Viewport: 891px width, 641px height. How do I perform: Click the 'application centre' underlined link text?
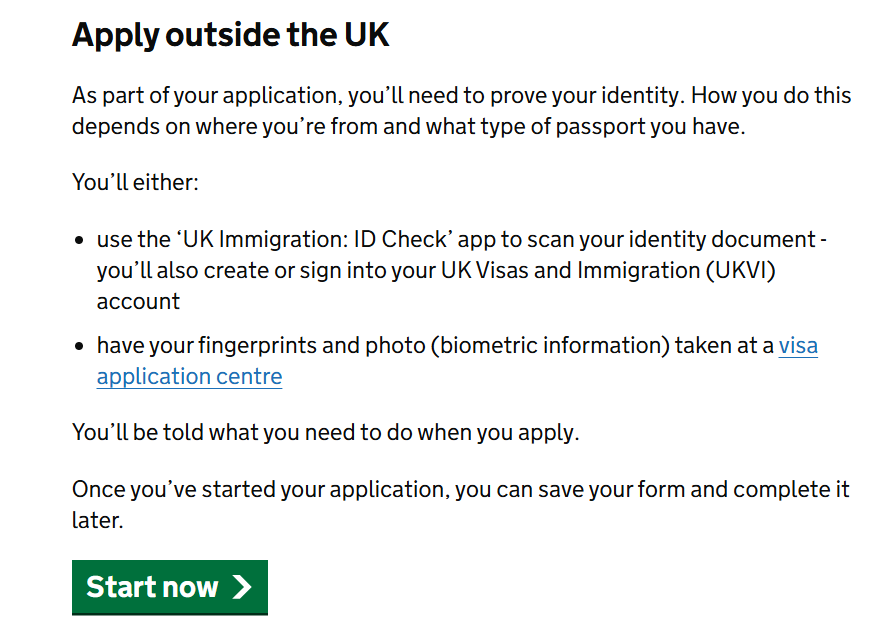pos(189,377)
